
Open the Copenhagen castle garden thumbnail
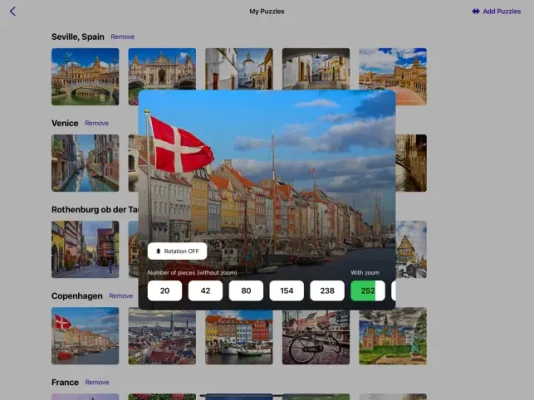point(393,336)
